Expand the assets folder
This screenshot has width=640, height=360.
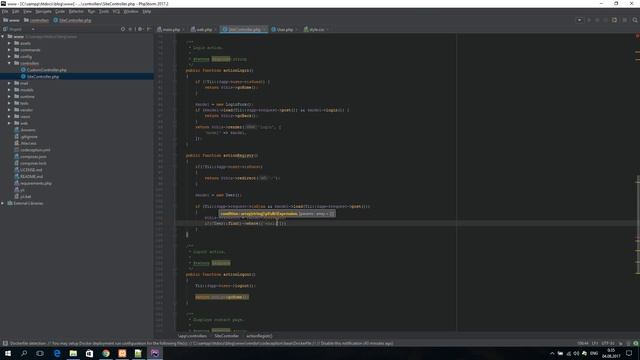click(x=9, y=43)
